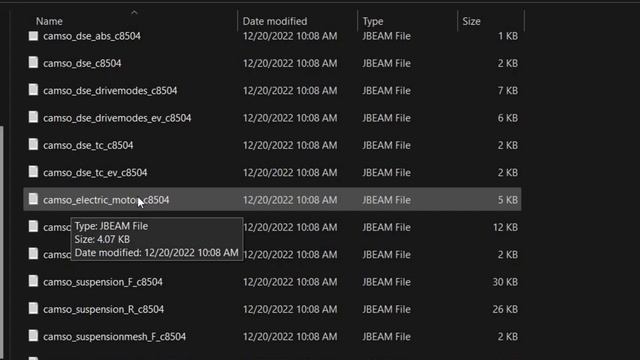Click the 6 KB size cell
Image resolution: width=640 pixels, height=360 pixels.
click(x=507, y=118)
